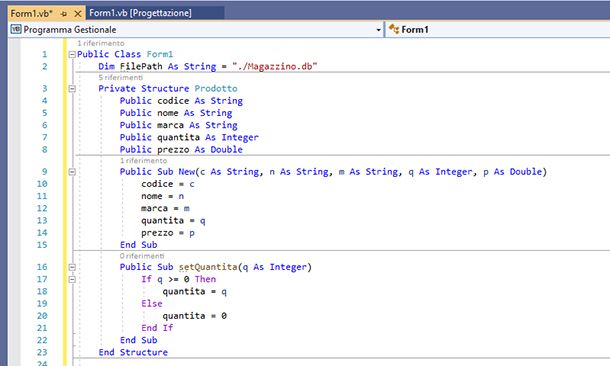Image resolution: width=610 pixels, height=366 pixels.
Task: Click the 'marca = m' assignment line
Action: point(165,208)
